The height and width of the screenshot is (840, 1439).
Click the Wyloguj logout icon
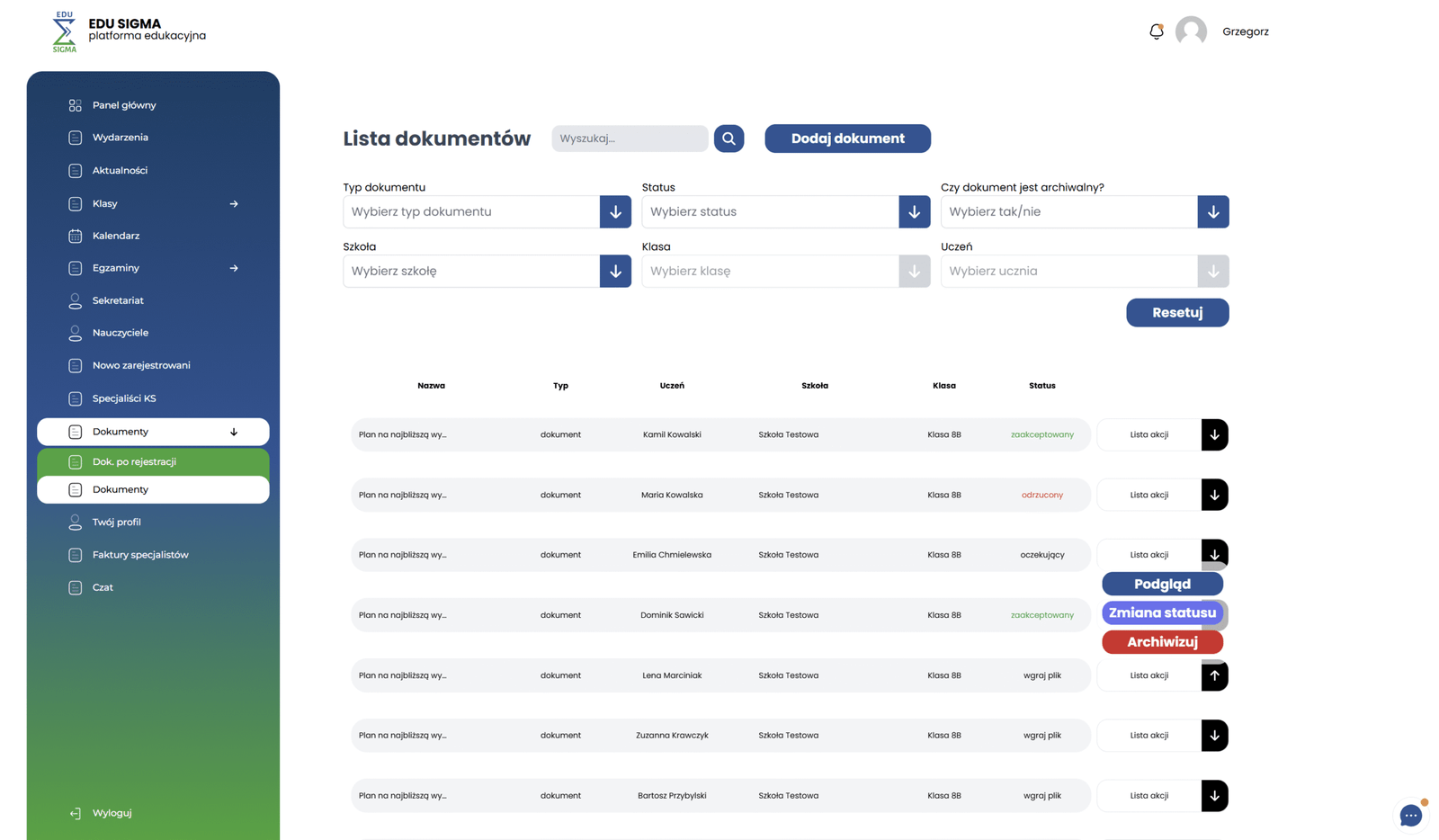(x=76, y=813)
